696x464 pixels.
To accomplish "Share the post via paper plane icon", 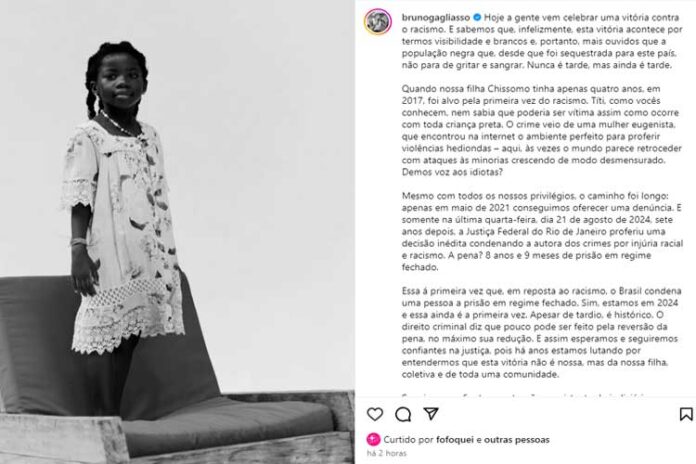I will tap(431, 414).
